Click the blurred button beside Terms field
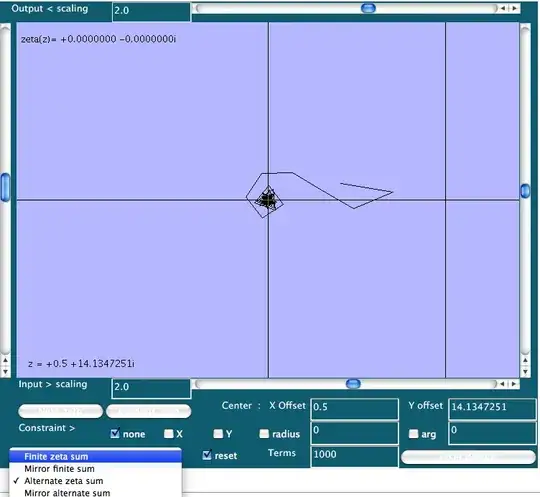The image size is (540, 497). point(468,457)
